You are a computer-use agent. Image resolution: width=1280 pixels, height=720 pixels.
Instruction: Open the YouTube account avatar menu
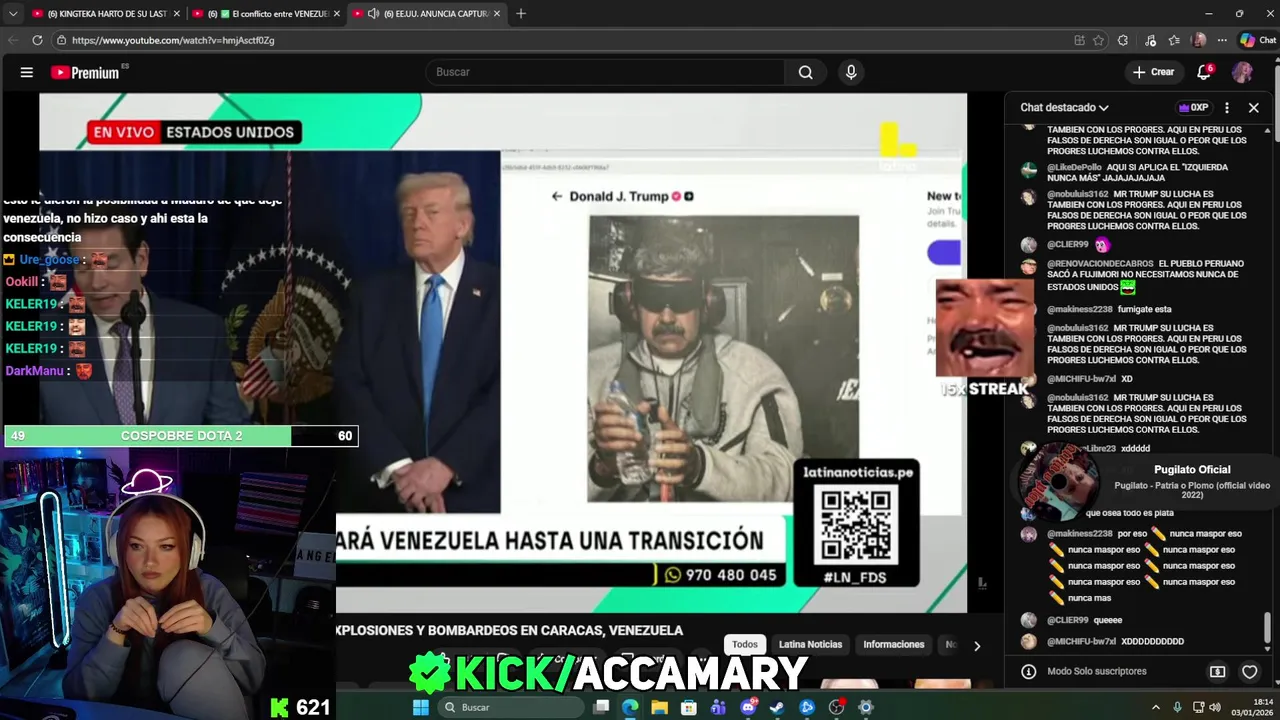(x=1242, y=72)
